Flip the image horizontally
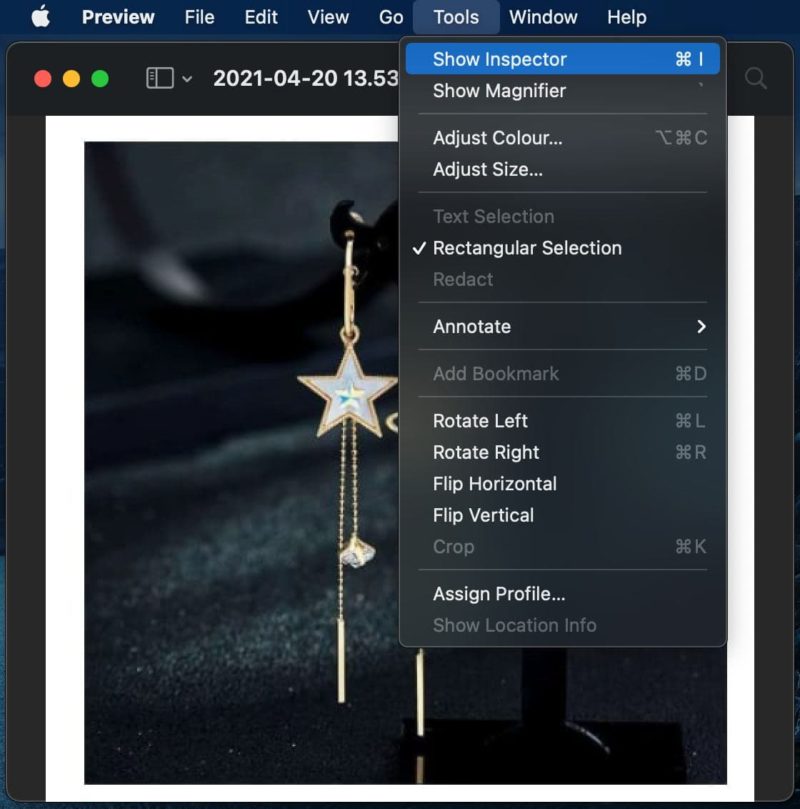 (x=494, y=484)
